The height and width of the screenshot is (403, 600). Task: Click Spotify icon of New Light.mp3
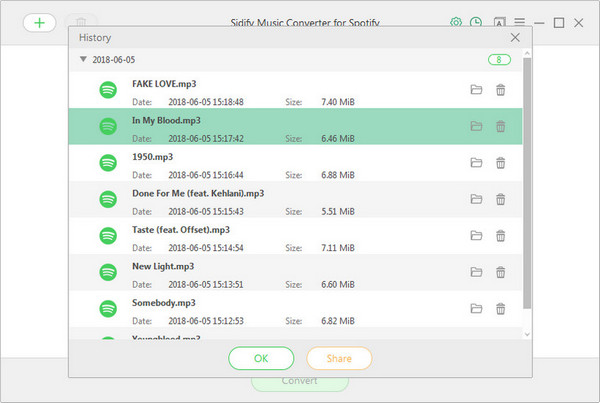click(108, 272)
